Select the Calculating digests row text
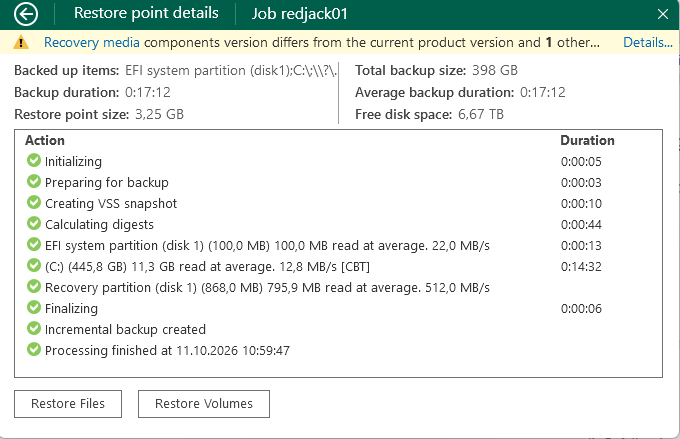Viewport: 680px width, 439px height. (x=99, y=225)
